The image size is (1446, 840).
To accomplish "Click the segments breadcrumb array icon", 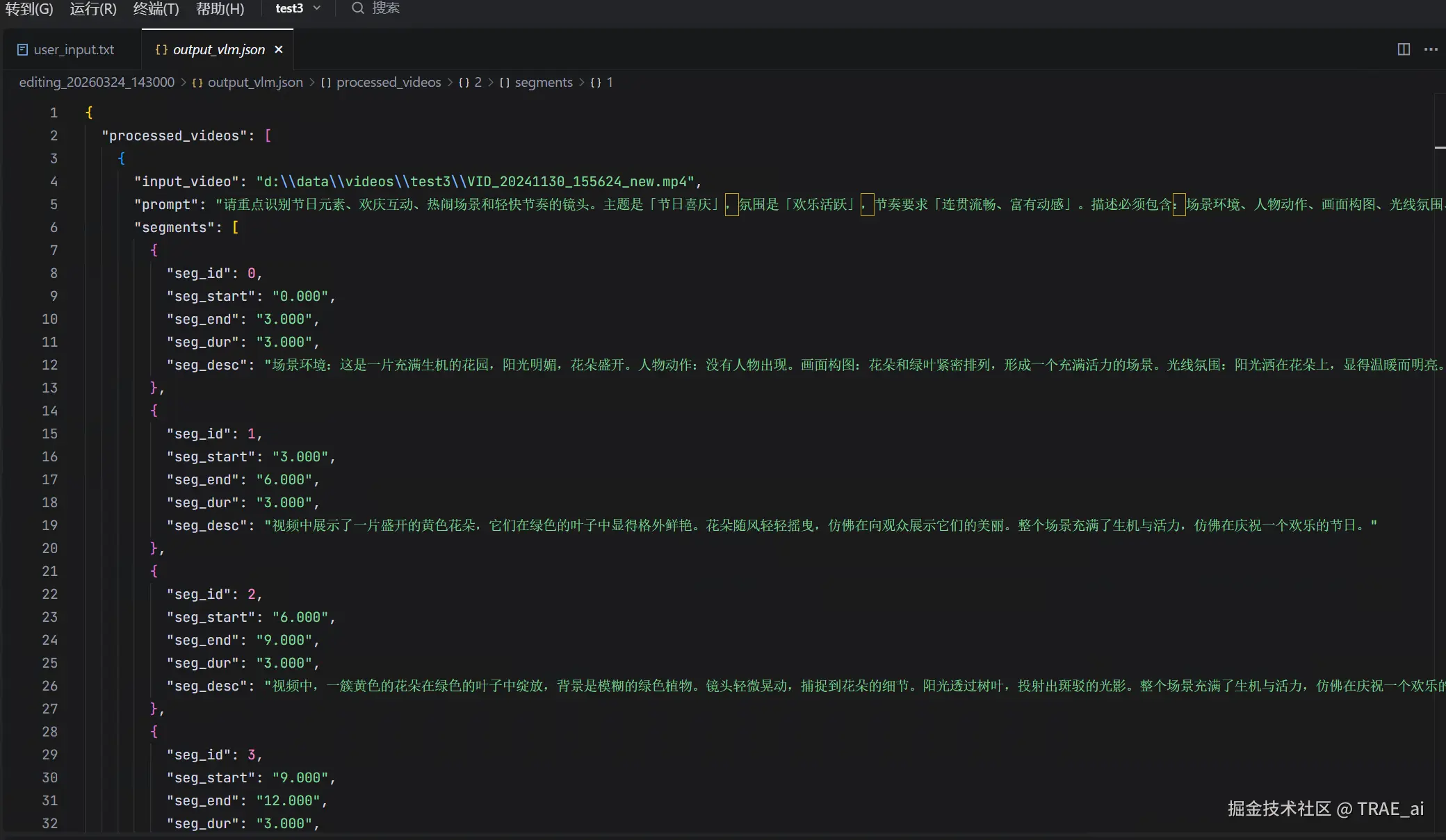I will (x=505, y=83).
